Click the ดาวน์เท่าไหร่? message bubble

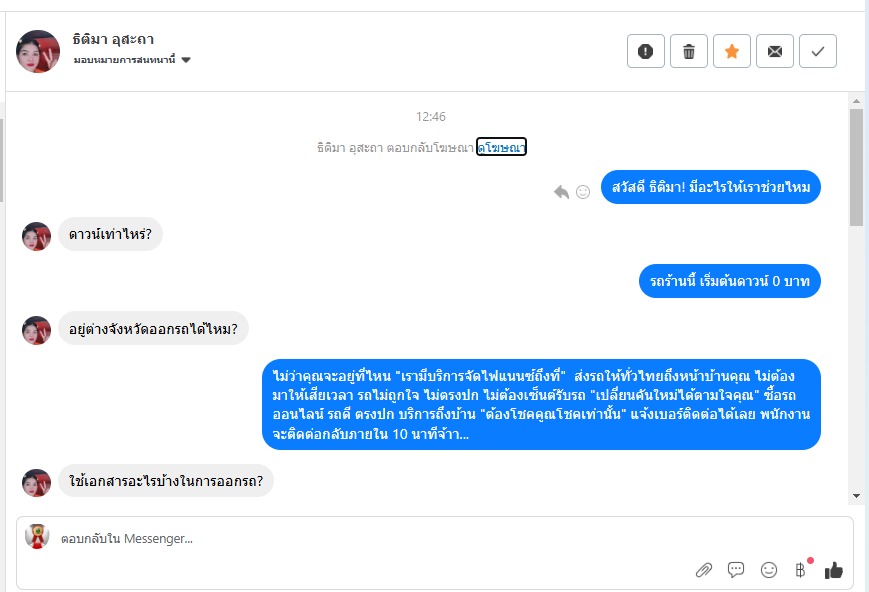point(110,235)
